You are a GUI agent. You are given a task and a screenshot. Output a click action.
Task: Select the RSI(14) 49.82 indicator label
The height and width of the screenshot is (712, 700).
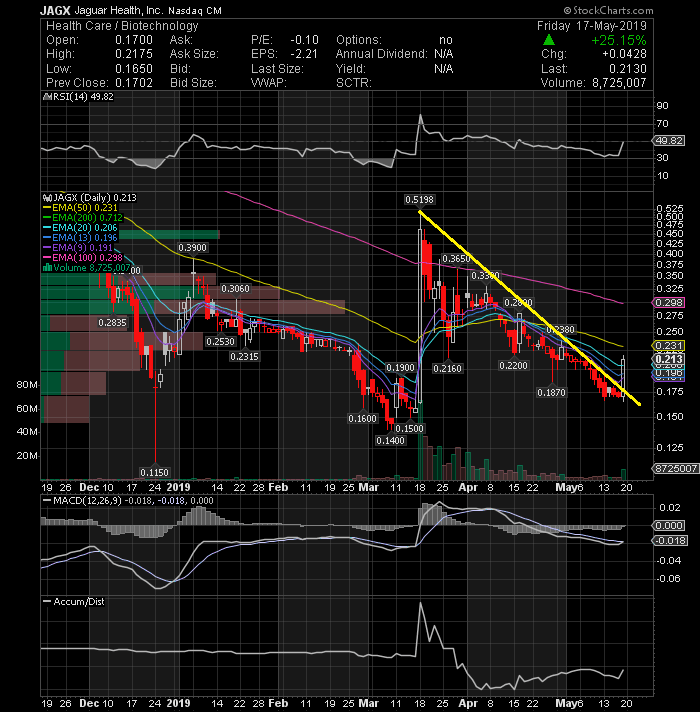(x=78, y=97)
